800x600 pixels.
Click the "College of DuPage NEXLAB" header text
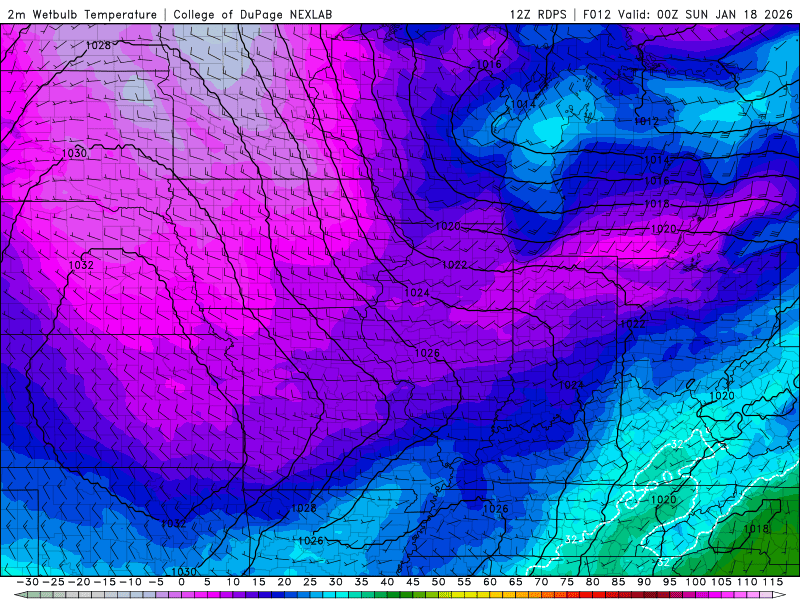click(x=253, y=14)
